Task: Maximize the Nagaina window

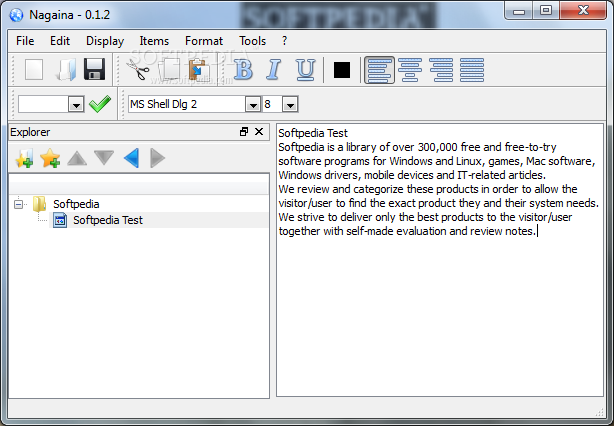Action: click(x=546, y=10)
